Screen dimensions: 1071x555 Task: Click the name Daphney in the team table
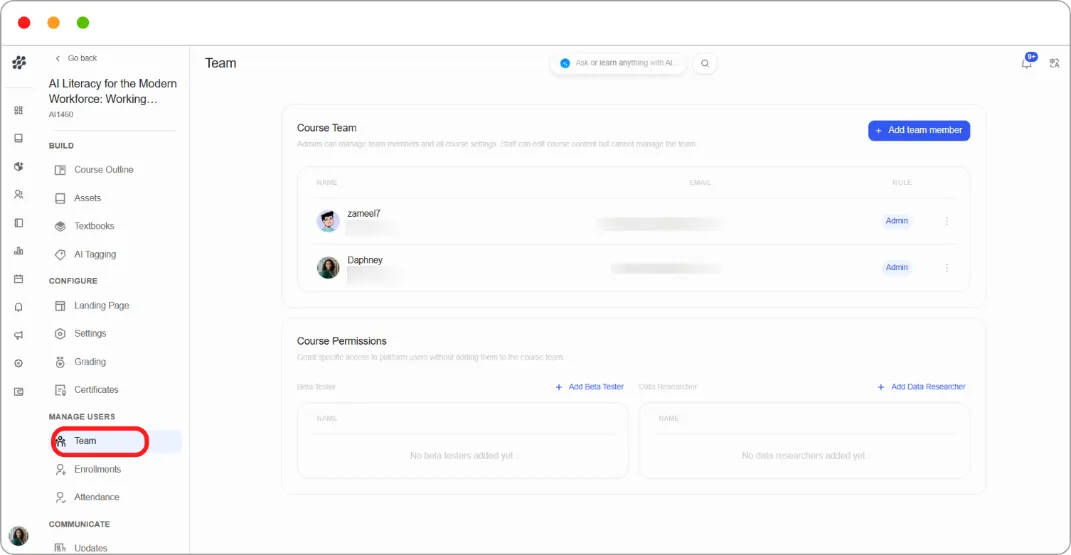pos(365,260)
